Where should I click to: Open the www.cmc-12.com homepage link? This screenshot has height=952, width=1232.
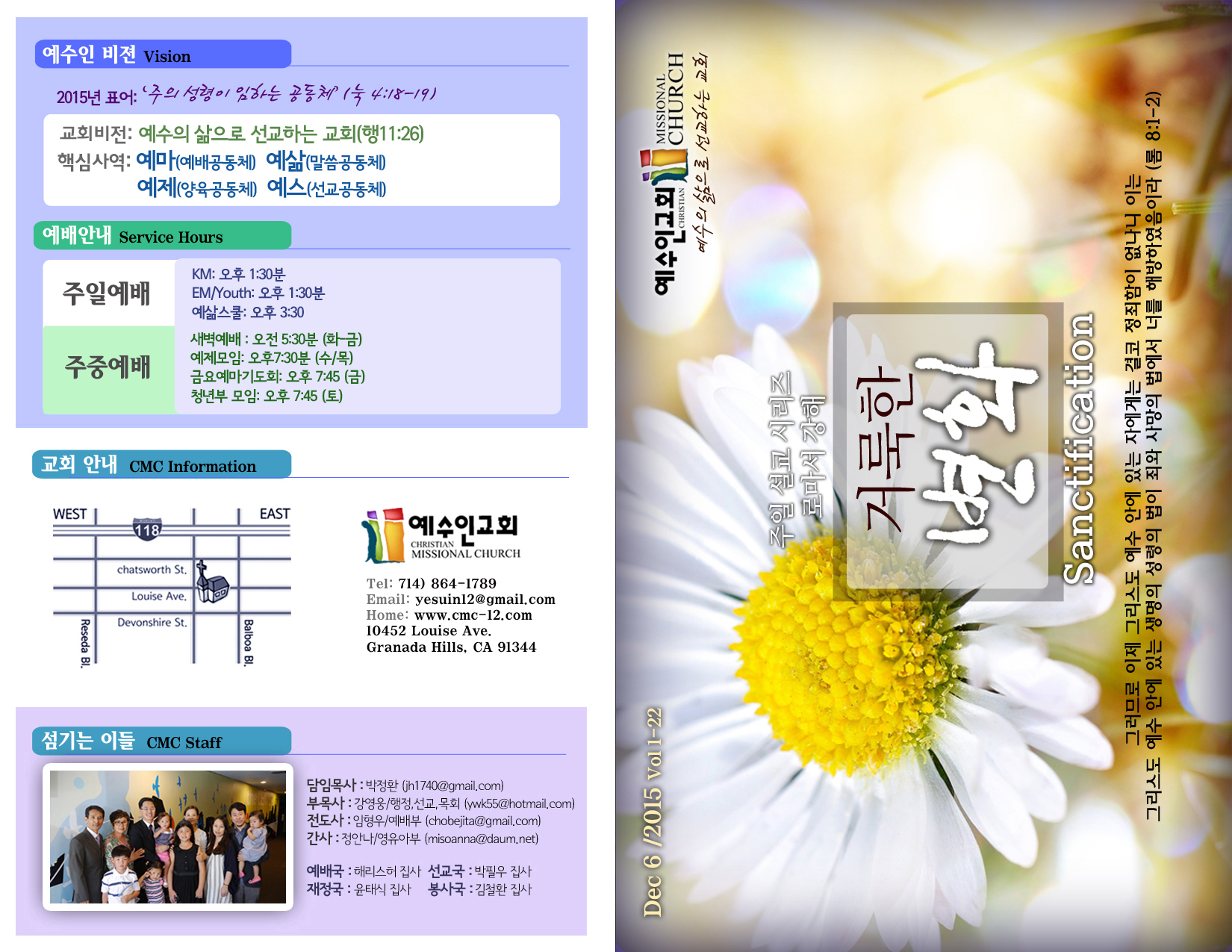tap(473, 615)
